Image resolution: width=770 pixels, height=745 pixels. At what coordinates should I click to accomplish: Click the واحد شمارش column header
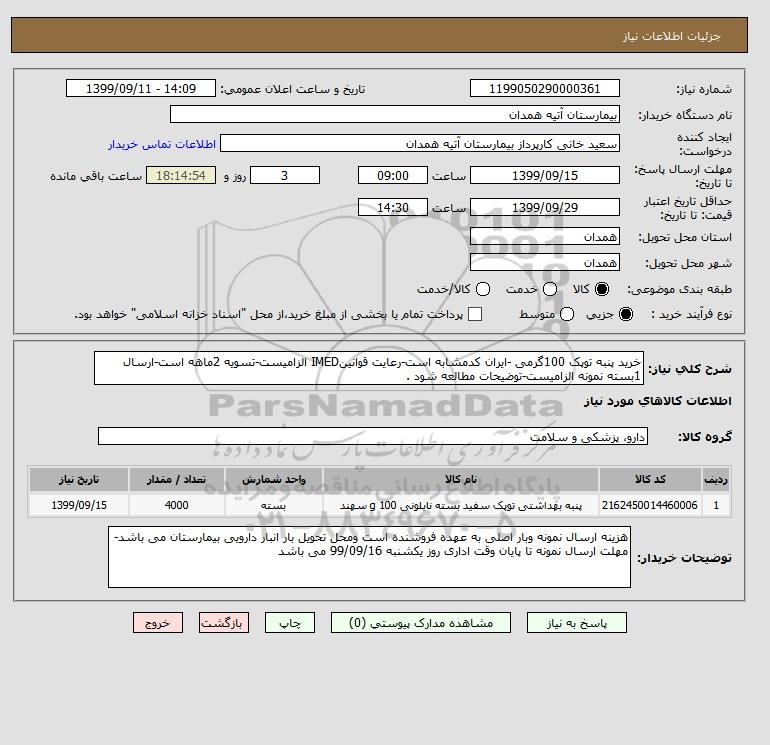pos(274,479)
